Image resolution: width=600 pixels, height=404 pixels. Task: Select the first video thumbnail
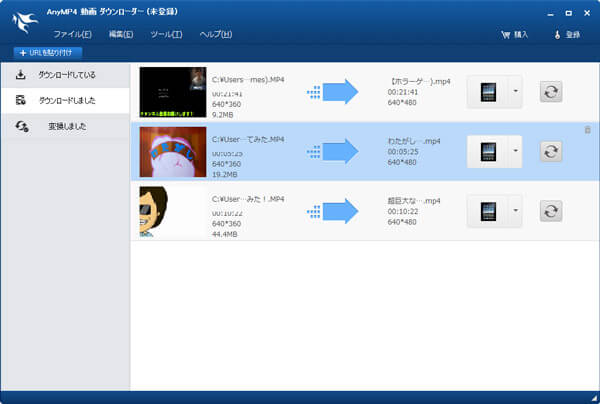click(x=173, y=92)
